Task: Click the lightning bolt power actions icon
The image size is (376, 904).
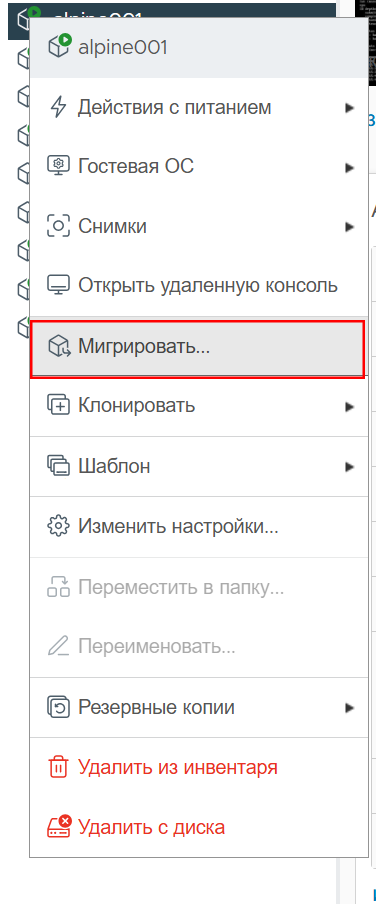Action: tap(58, 108)
